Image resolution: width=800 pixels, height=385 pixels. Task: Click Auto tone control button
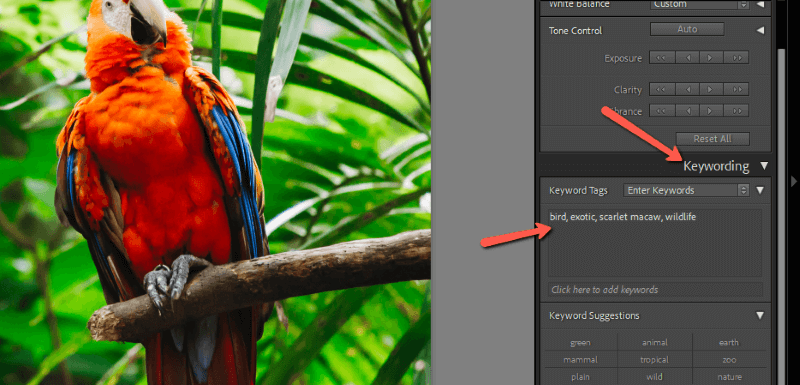pos(687,30)
